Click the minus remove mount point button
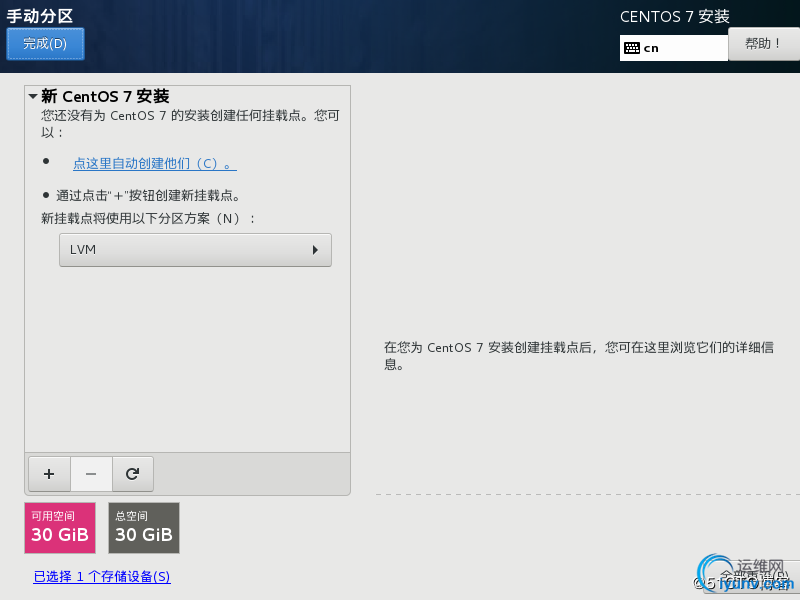The height and width of the screenshot is (600, 800). 91,474
